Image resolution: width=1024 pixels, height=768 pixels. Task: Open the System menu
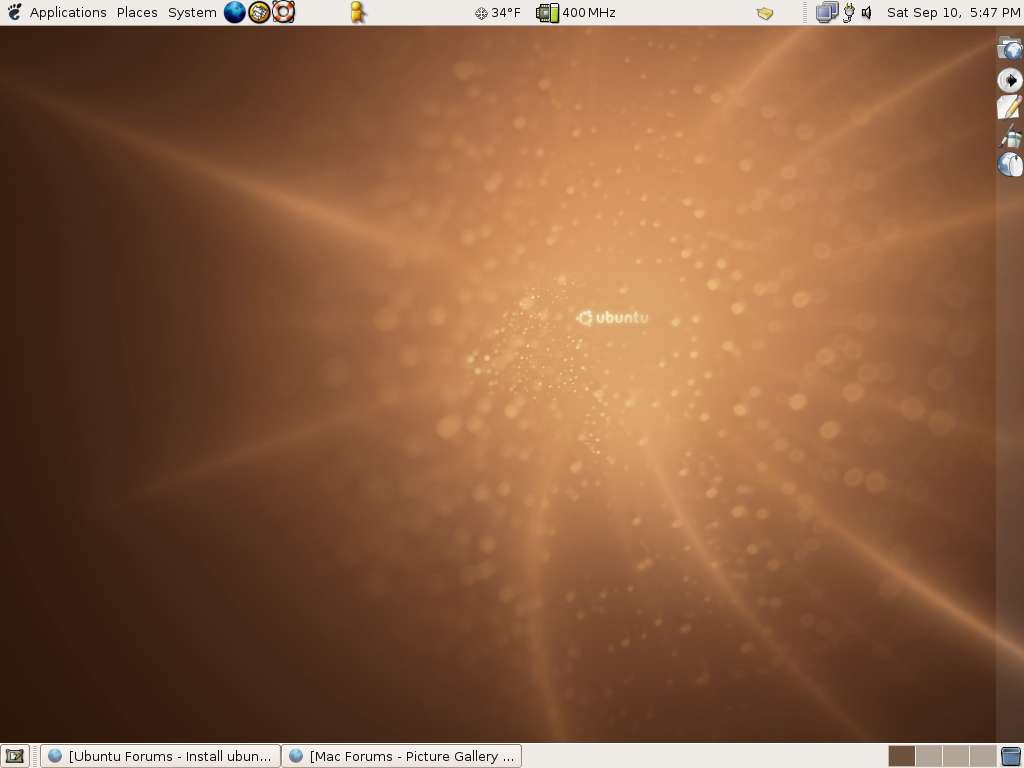pos(192,12)
